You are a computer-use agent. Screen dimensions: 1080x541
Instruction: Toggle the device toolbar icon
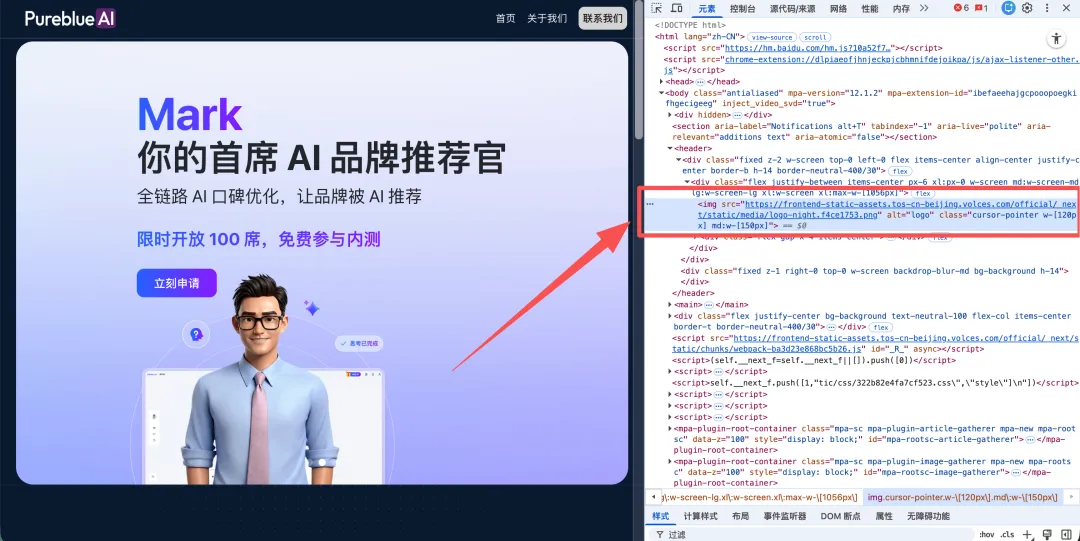(677, 8)
